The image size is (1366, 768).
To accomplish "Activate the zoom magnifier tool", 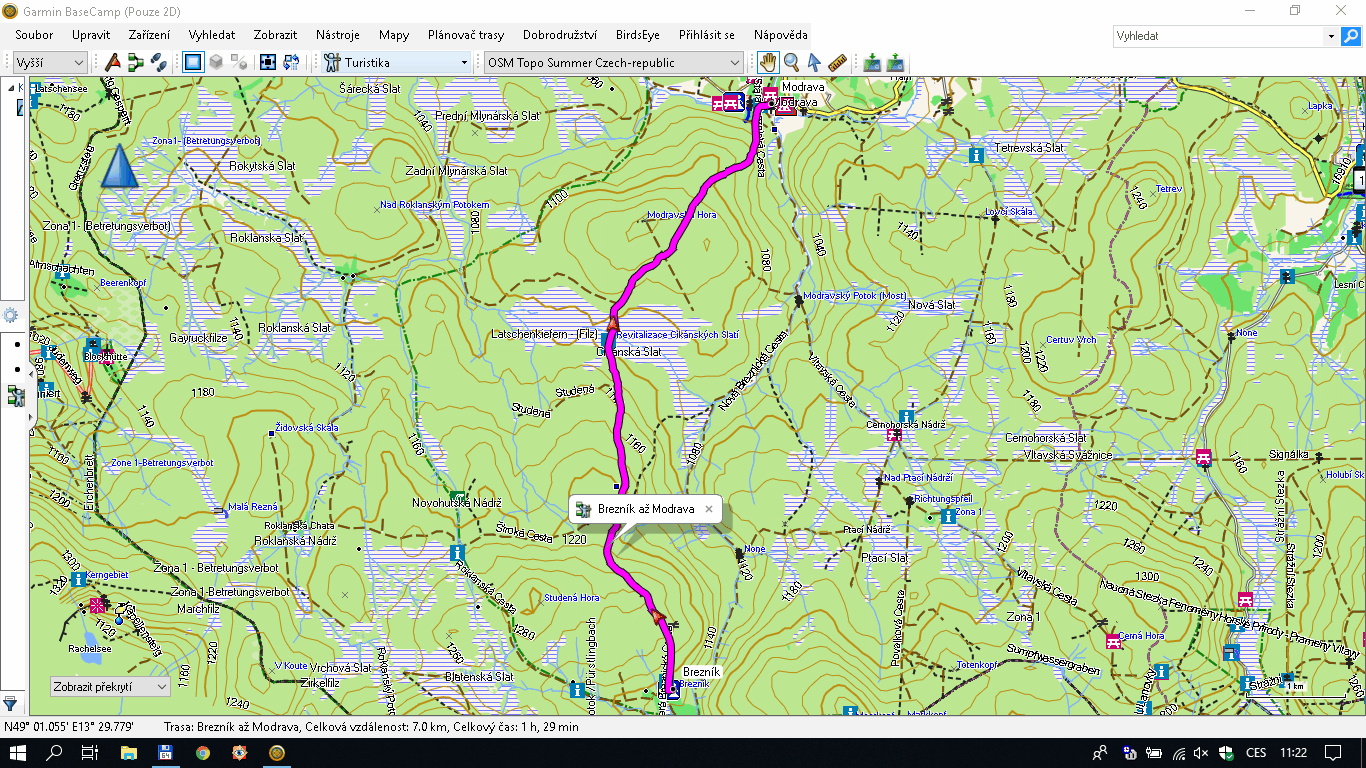I will [791, 62].
